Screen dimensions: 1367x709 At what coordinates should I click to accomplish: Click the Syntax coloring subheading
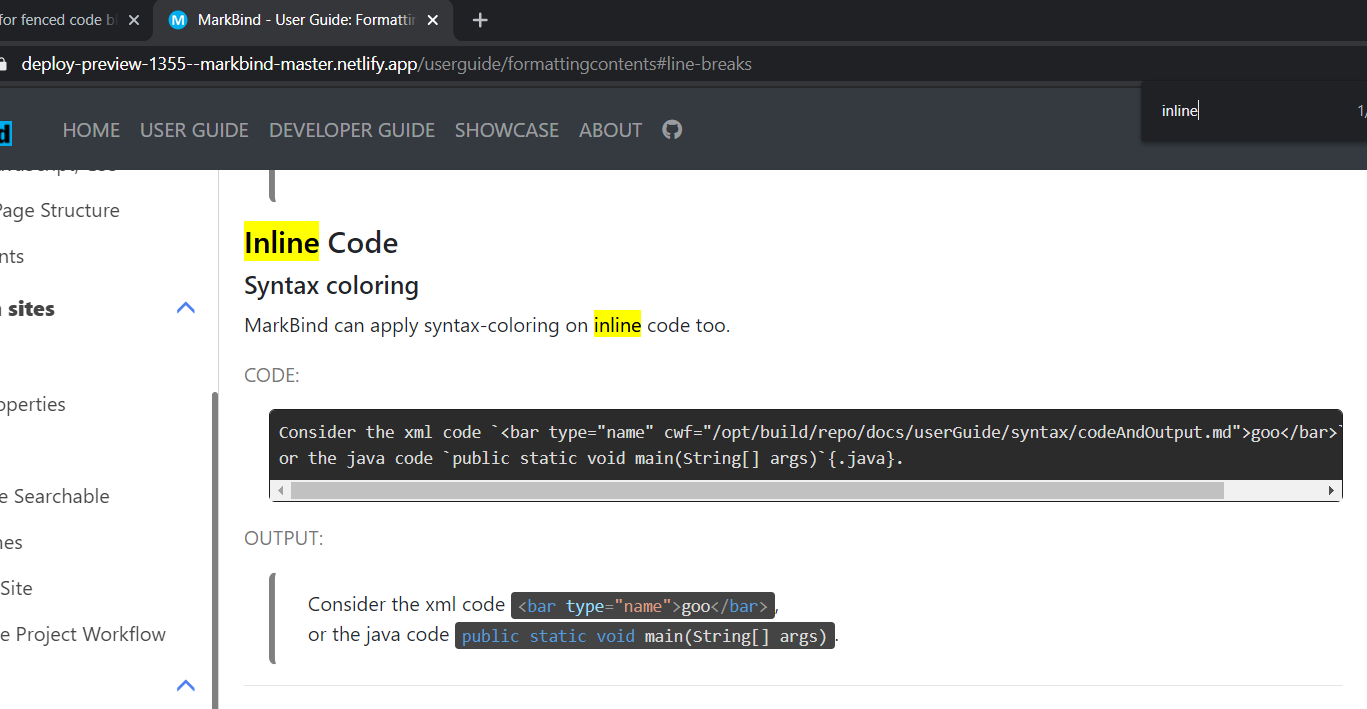coord(331,285)
